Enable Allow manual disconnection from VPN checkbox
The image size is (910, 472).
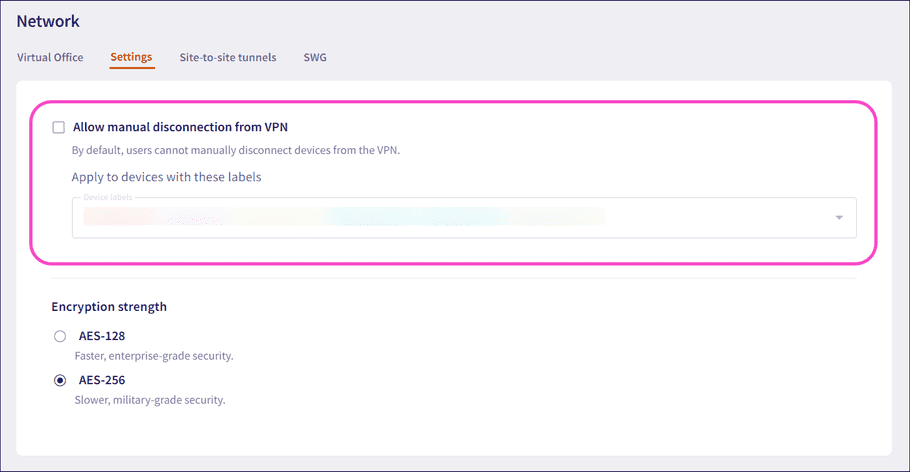pos(59,127)
